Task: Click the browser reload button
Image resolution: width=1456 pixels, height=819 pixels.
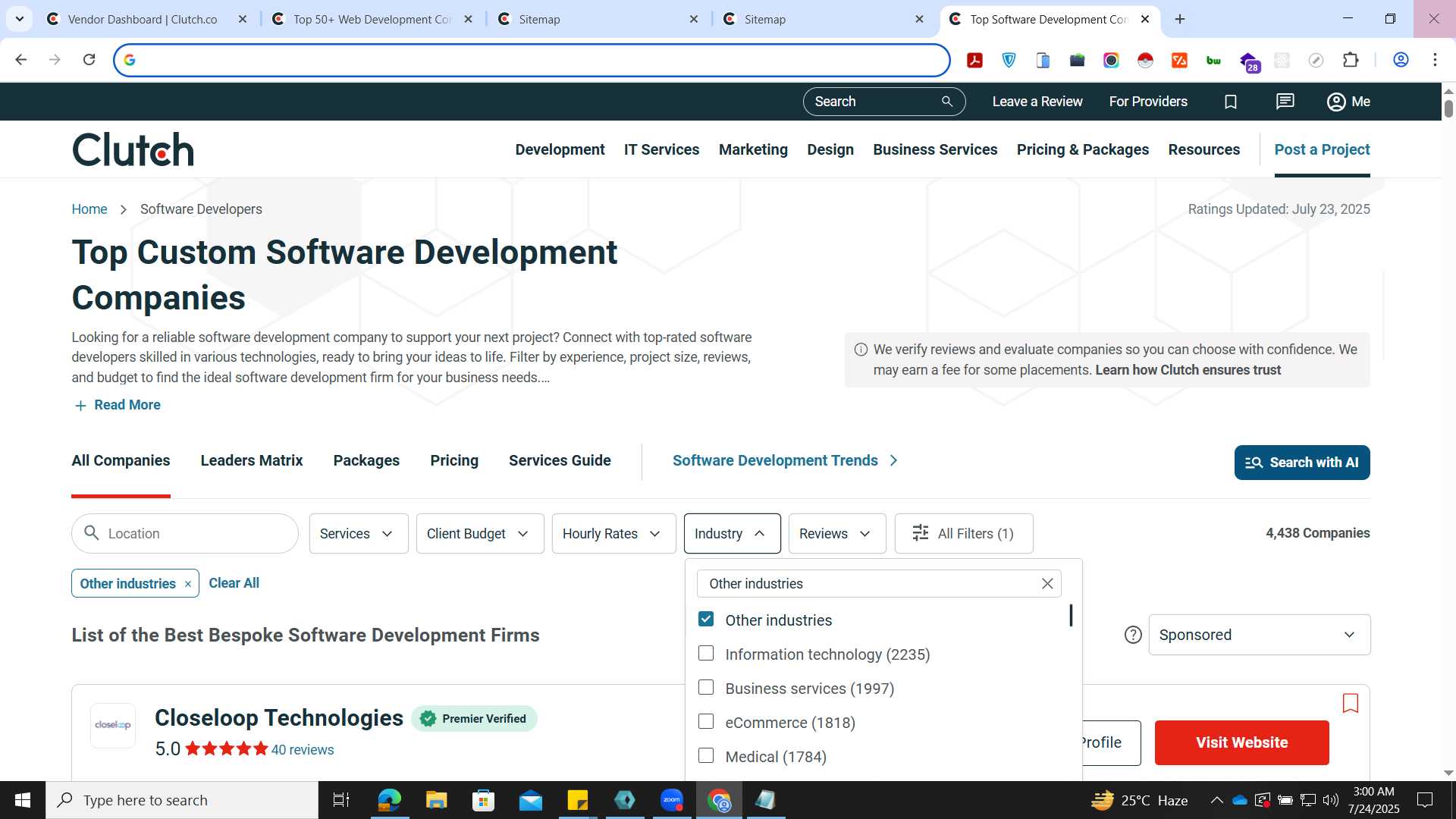Action: [89, 60]
